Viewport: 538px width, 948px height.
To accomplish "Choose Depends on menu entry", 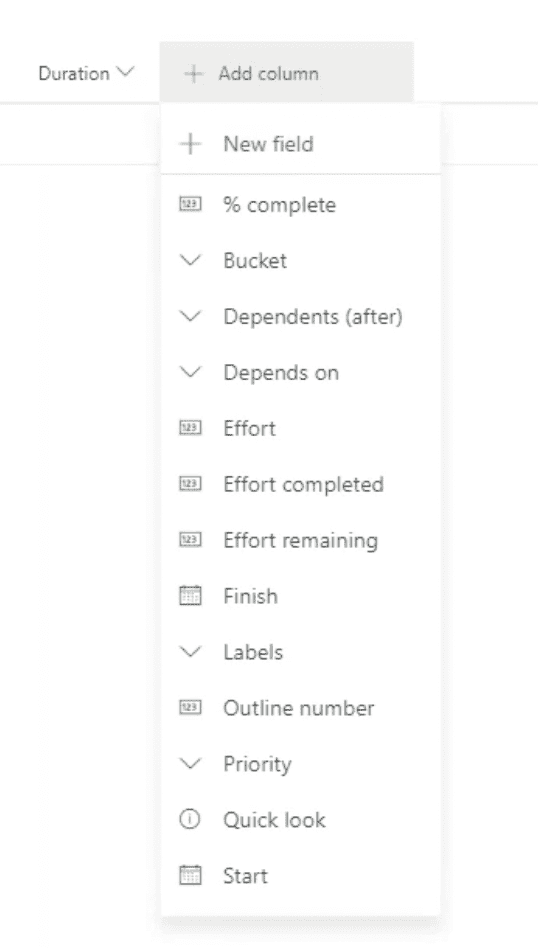I will 300,372.
